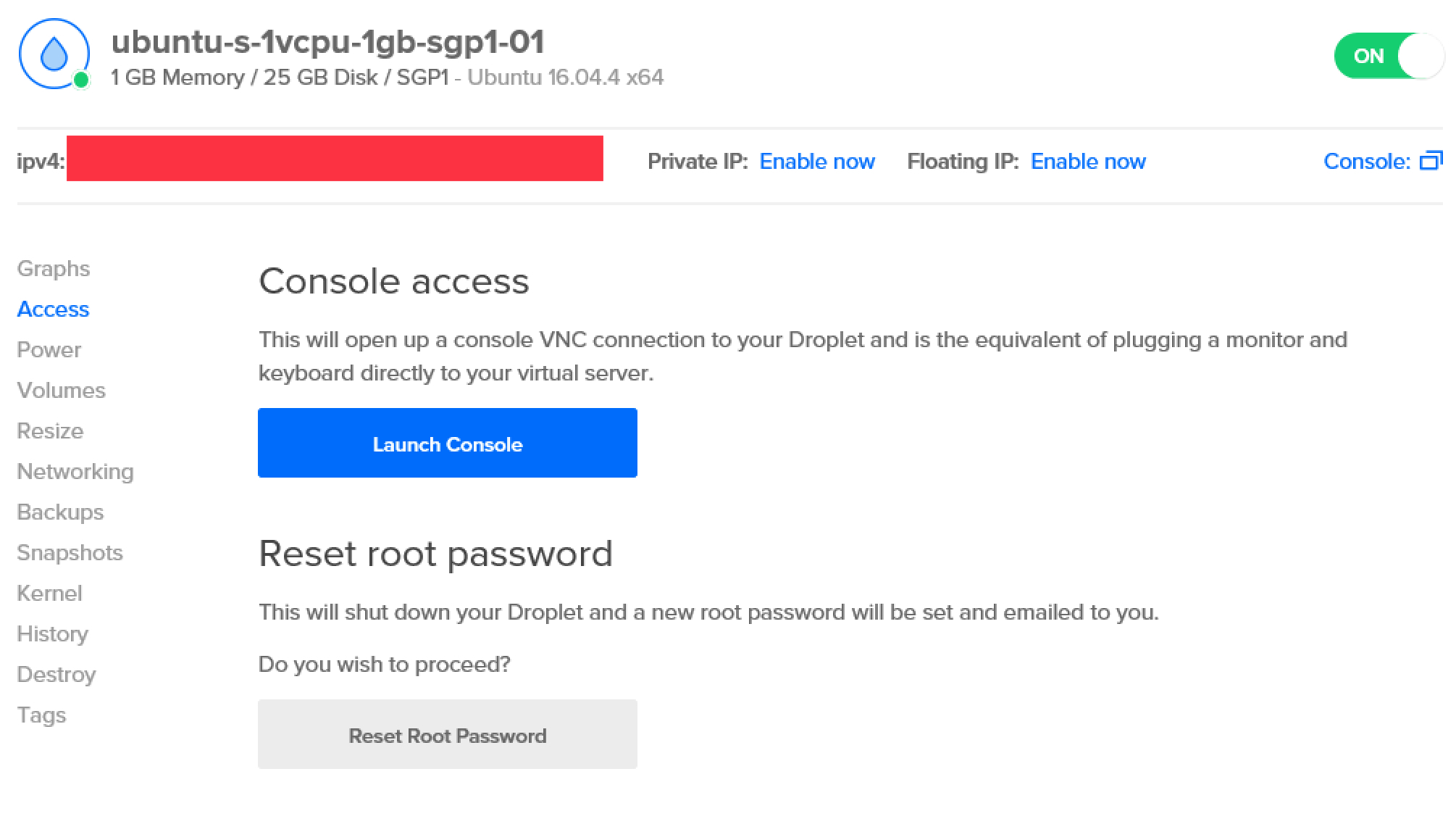
Task: Open the Volumes section
Action: tap(62, 391)
